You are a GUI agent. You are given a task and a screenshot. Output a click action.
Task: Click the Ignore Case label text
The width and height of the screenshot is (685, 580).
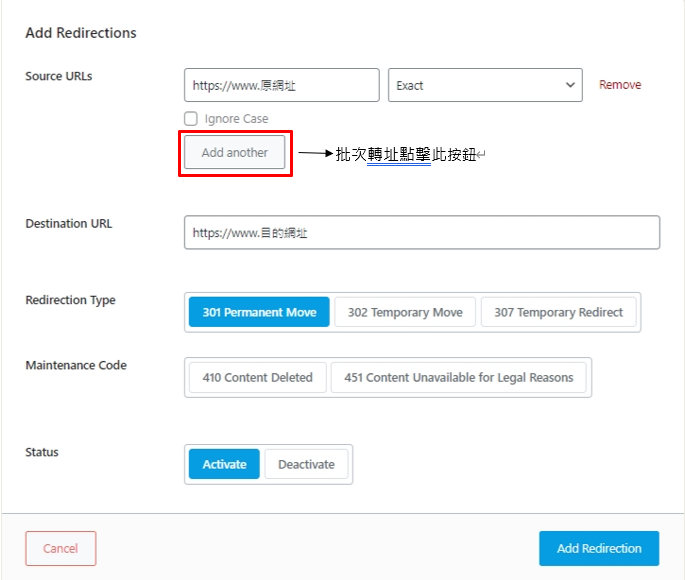coord(236,119)
